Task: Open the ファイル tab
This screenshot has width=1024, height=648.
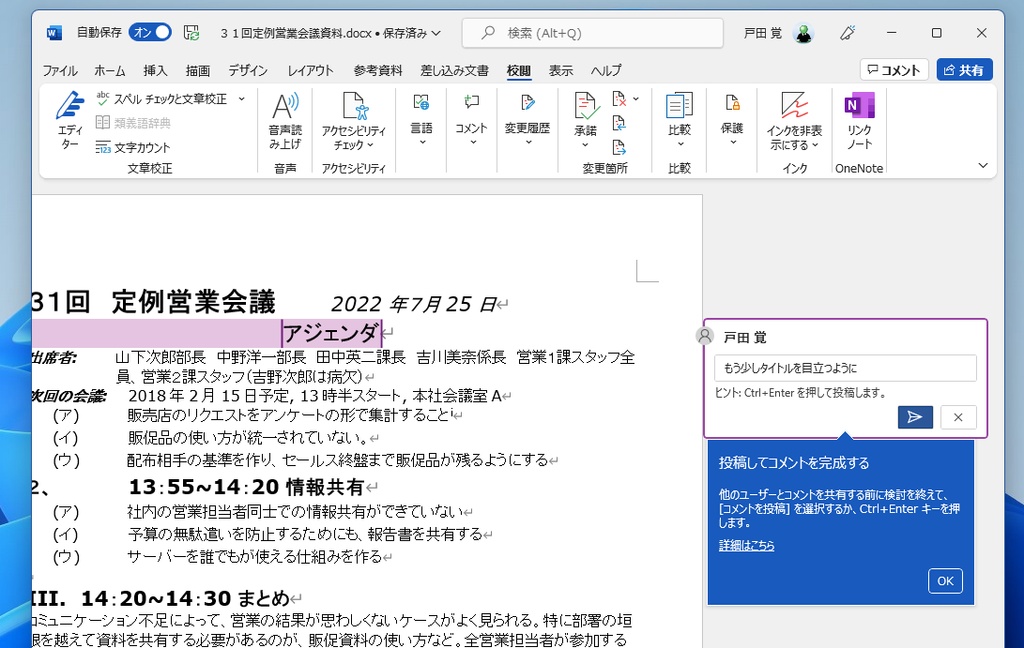Action: (60, 71)
